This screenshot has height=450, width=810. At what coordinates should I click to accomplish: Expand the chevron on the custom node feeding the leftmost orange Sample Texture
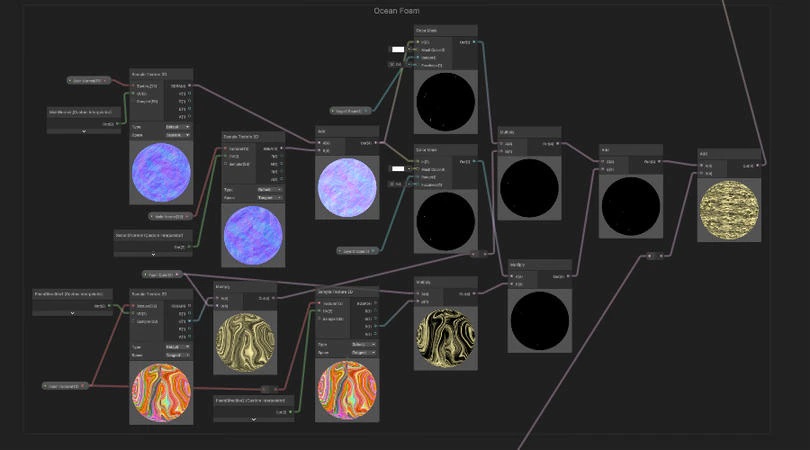click(72, 313)
